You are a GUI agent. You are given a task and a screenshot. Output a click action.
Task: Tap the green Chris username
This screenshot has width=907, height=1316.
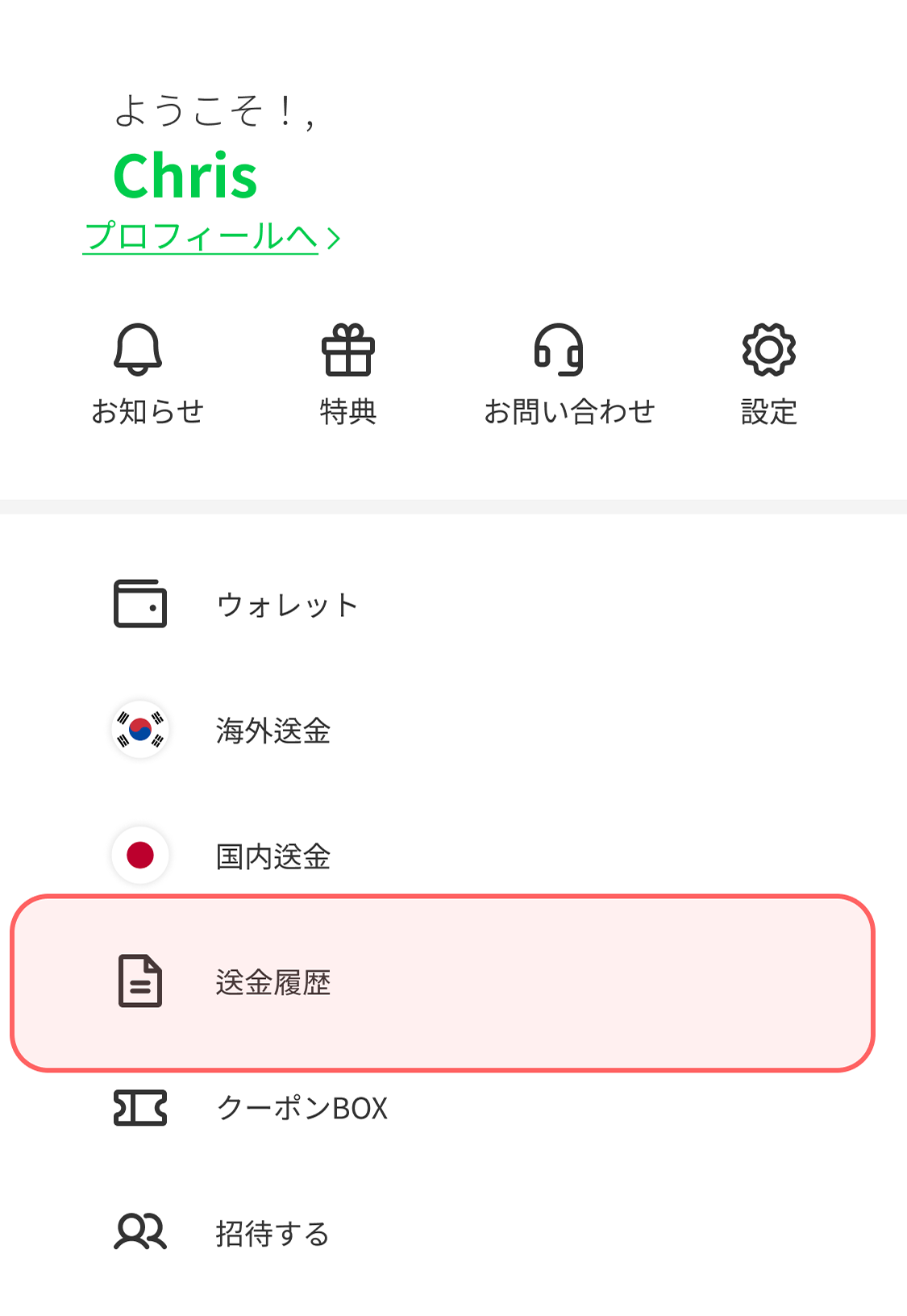coord(185,176)
